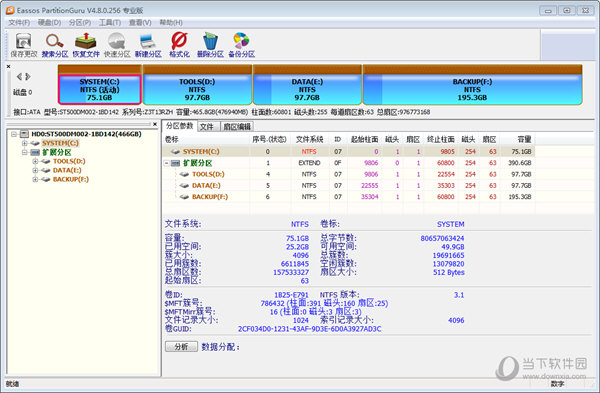This screenshot has width=600, height=393.
Task: Click the Quick Partition (快速分区) icon
Action: (117, 45)
